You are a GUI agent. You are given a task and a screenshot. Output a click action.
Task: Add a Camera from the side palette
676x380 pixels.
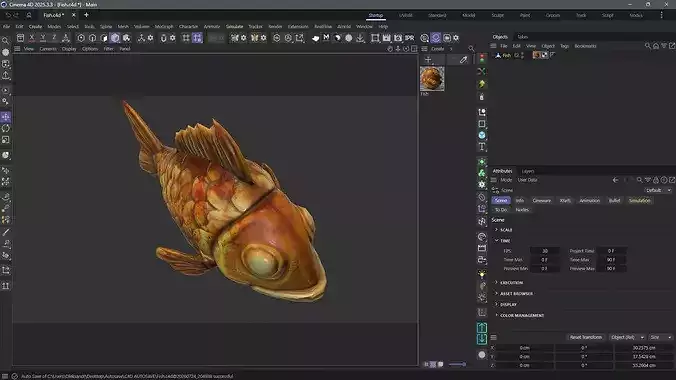(x=482, y=260)
